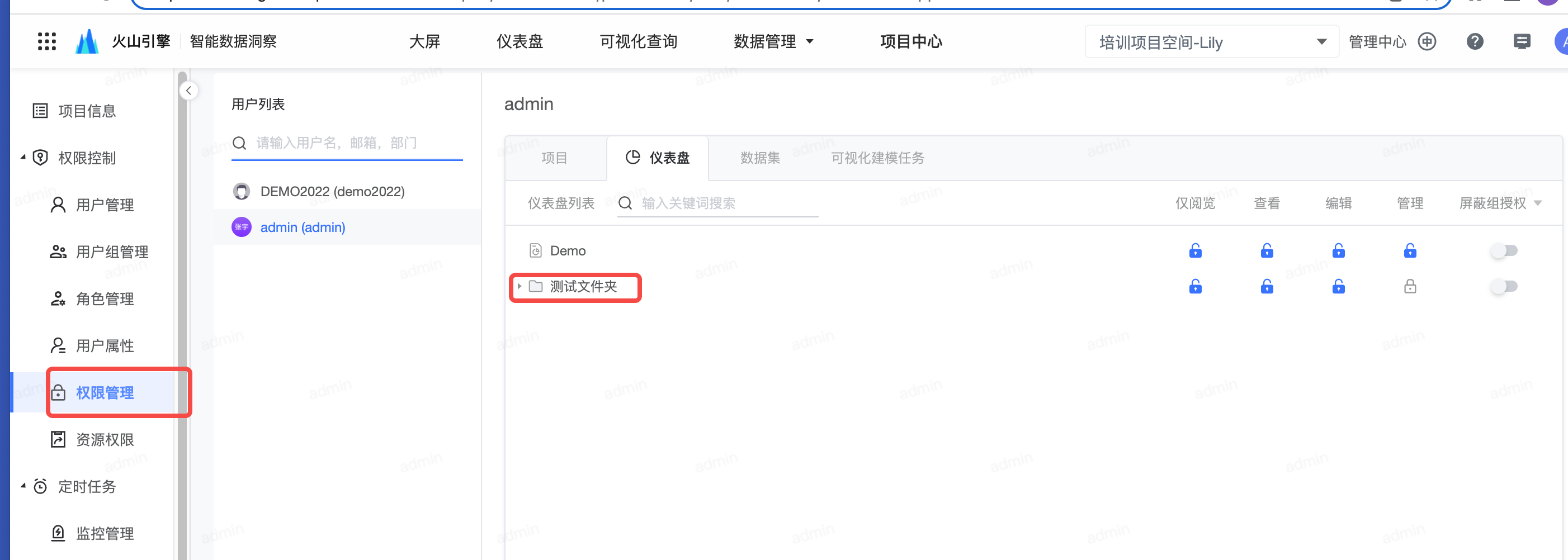This screenshot has height=560, width=1568.
Task: Expand the 测试文件夹 folder tree node
Action: click(x=519, y=286)
